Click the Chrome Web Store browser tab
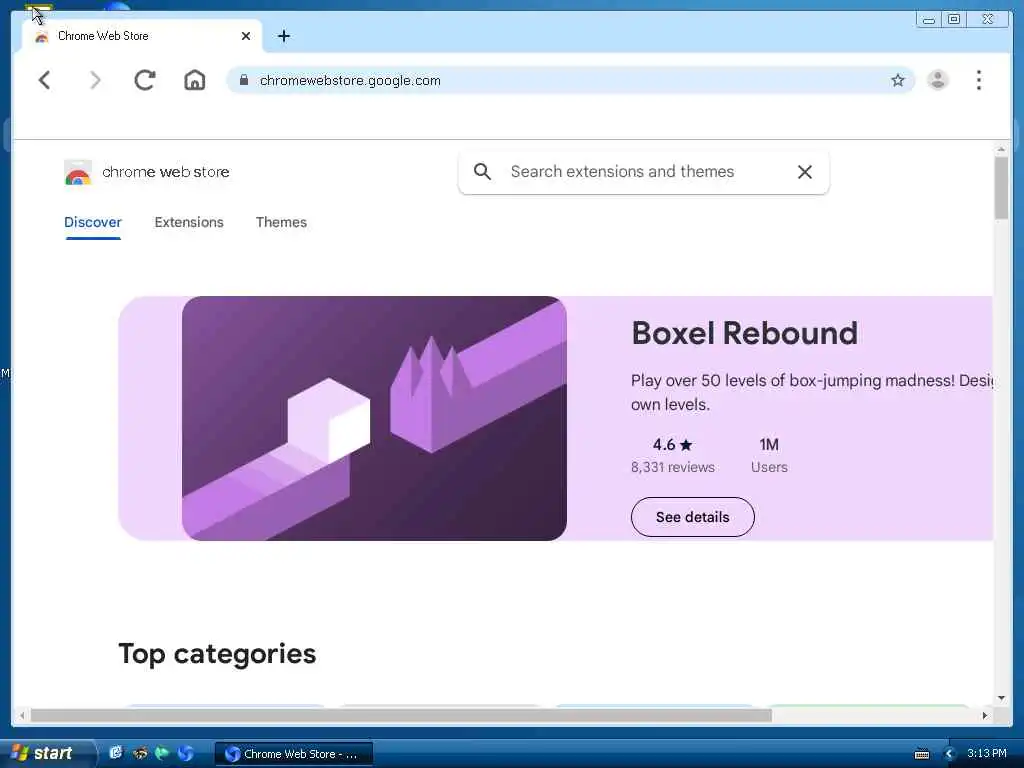Image resolution: width=1024 pixels, height=768 pixels. coord(142,36)
